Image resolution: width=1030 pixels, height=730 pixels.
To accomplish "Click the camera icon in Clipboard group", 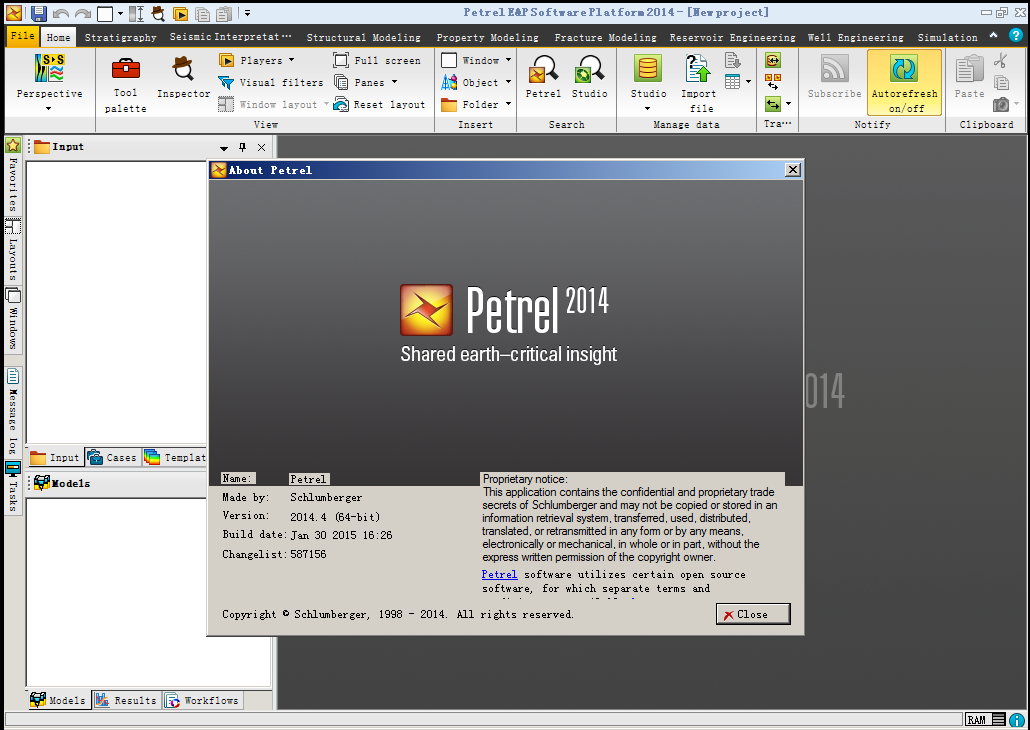I will pos(1000,104).
